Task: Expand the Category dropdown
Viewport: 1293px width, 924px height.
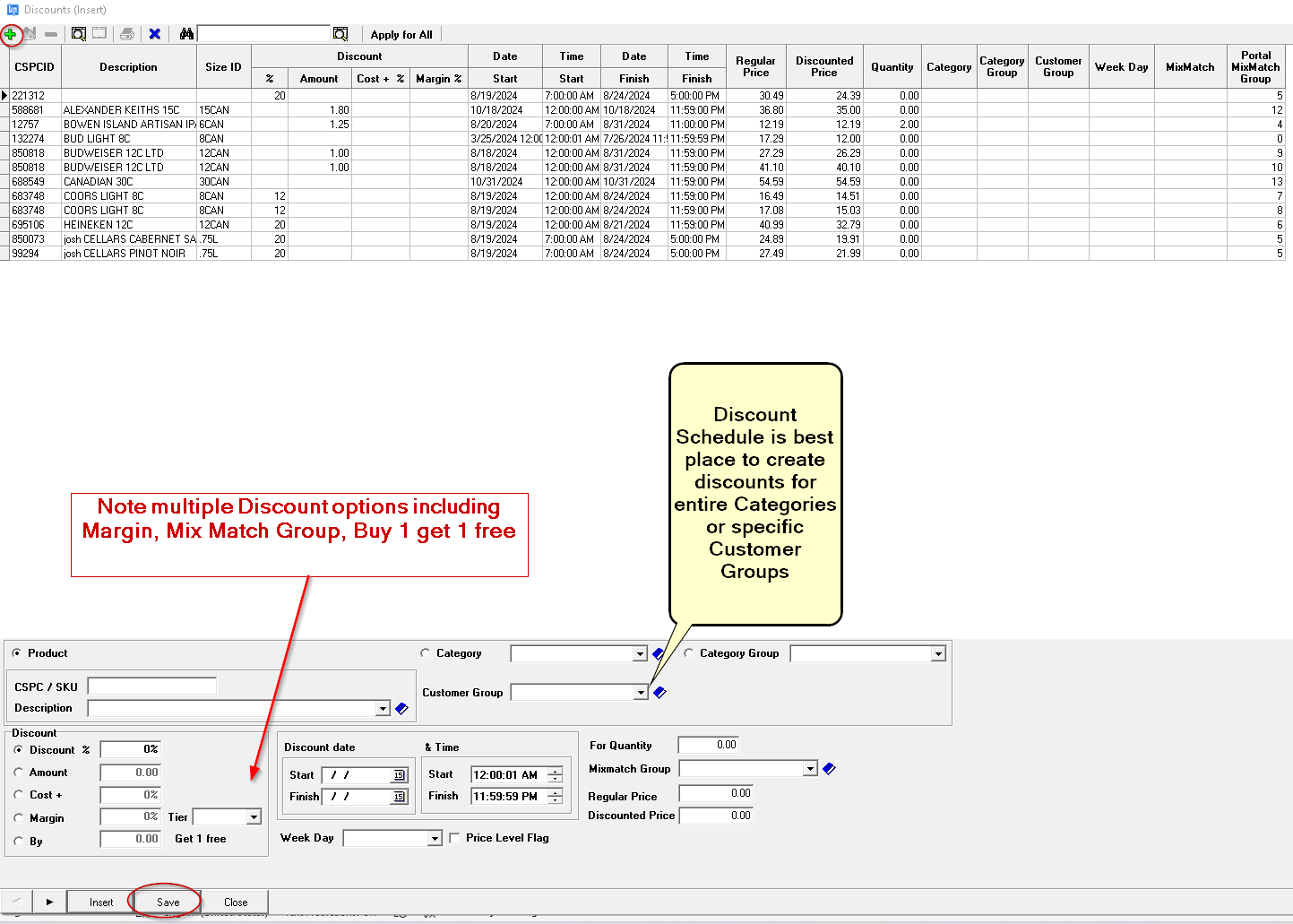Action: tap(640, 654)
